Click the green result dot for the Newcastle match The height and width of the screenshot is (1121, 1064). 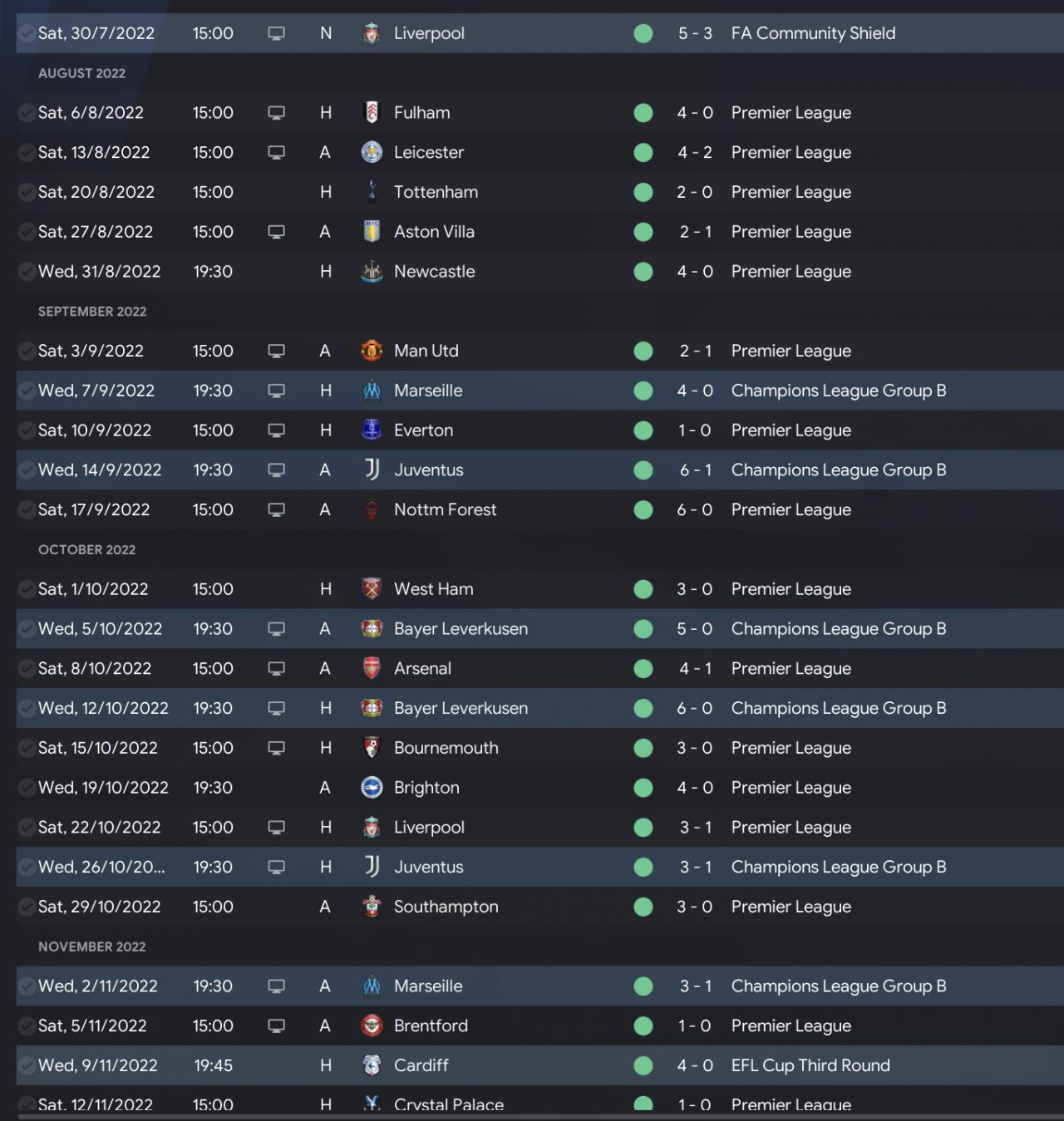pyautogui.click(x=643, y=272)
